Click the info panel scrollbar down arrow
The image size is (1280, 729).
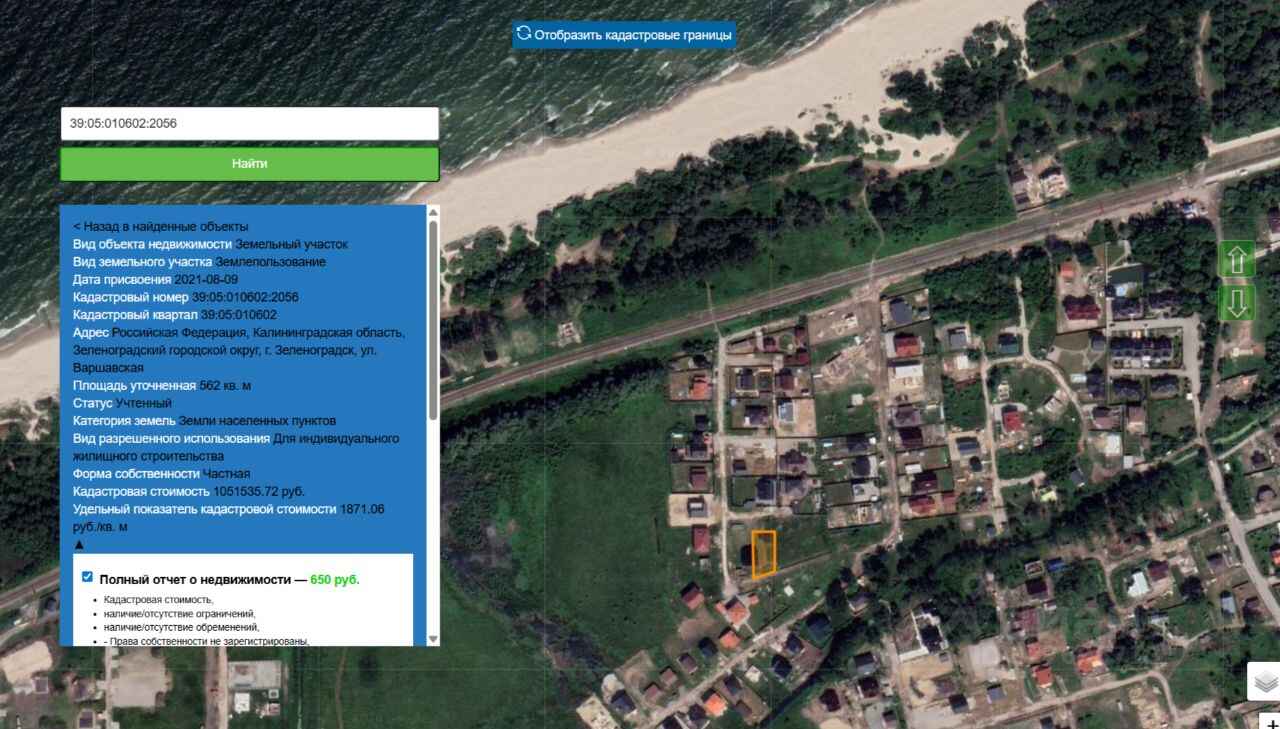pyautogui.click(x=433, y=639)
